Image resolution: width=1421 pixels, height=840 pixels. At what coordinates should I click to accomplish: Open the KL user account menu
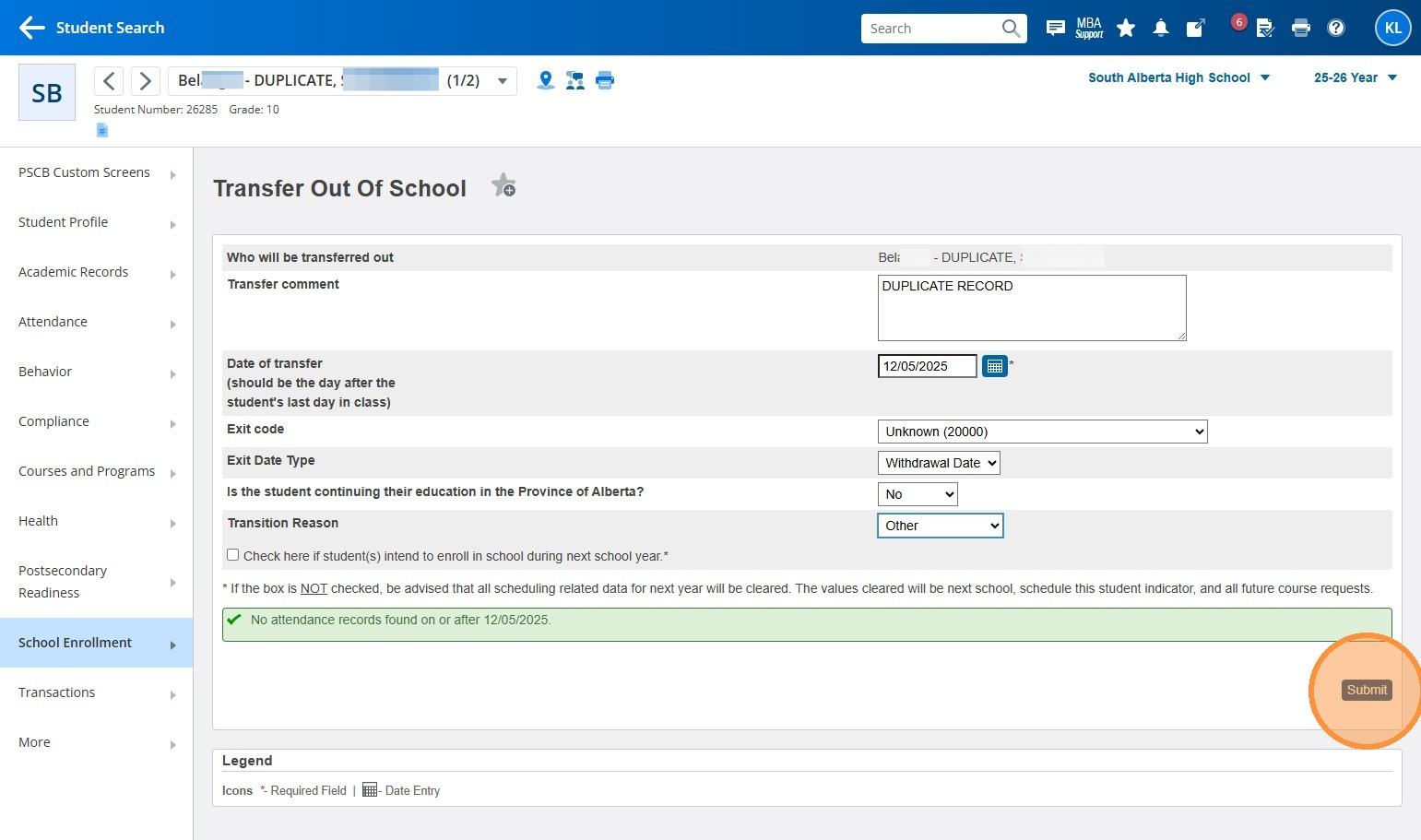(1393, 28)
